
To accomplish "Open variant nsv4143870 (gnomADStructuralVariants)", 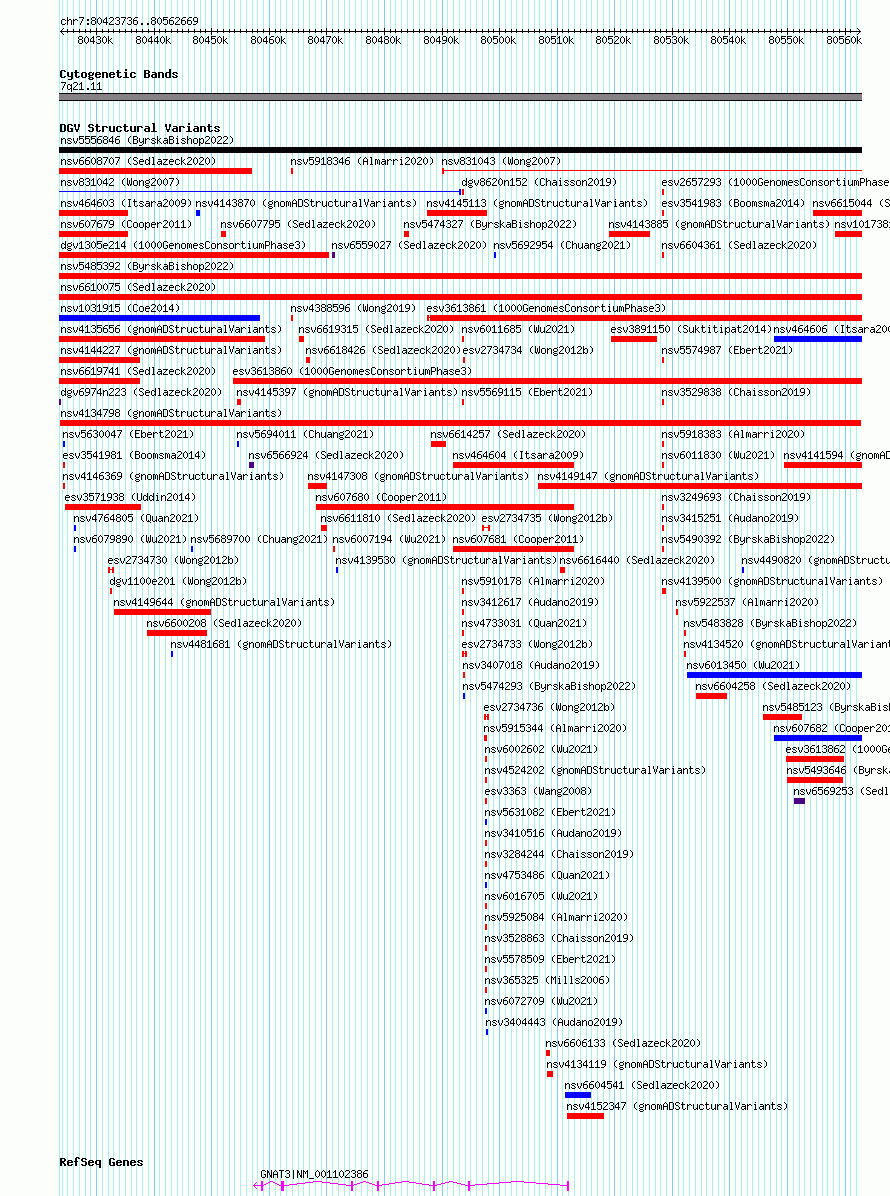I will (x=307, y=204).
